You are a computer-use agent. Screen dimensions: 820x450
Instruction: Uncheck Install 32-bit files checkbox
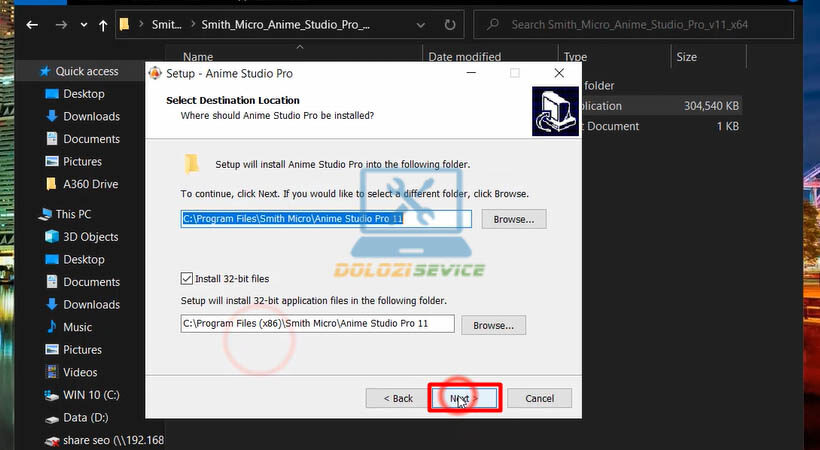coord(187,278)
